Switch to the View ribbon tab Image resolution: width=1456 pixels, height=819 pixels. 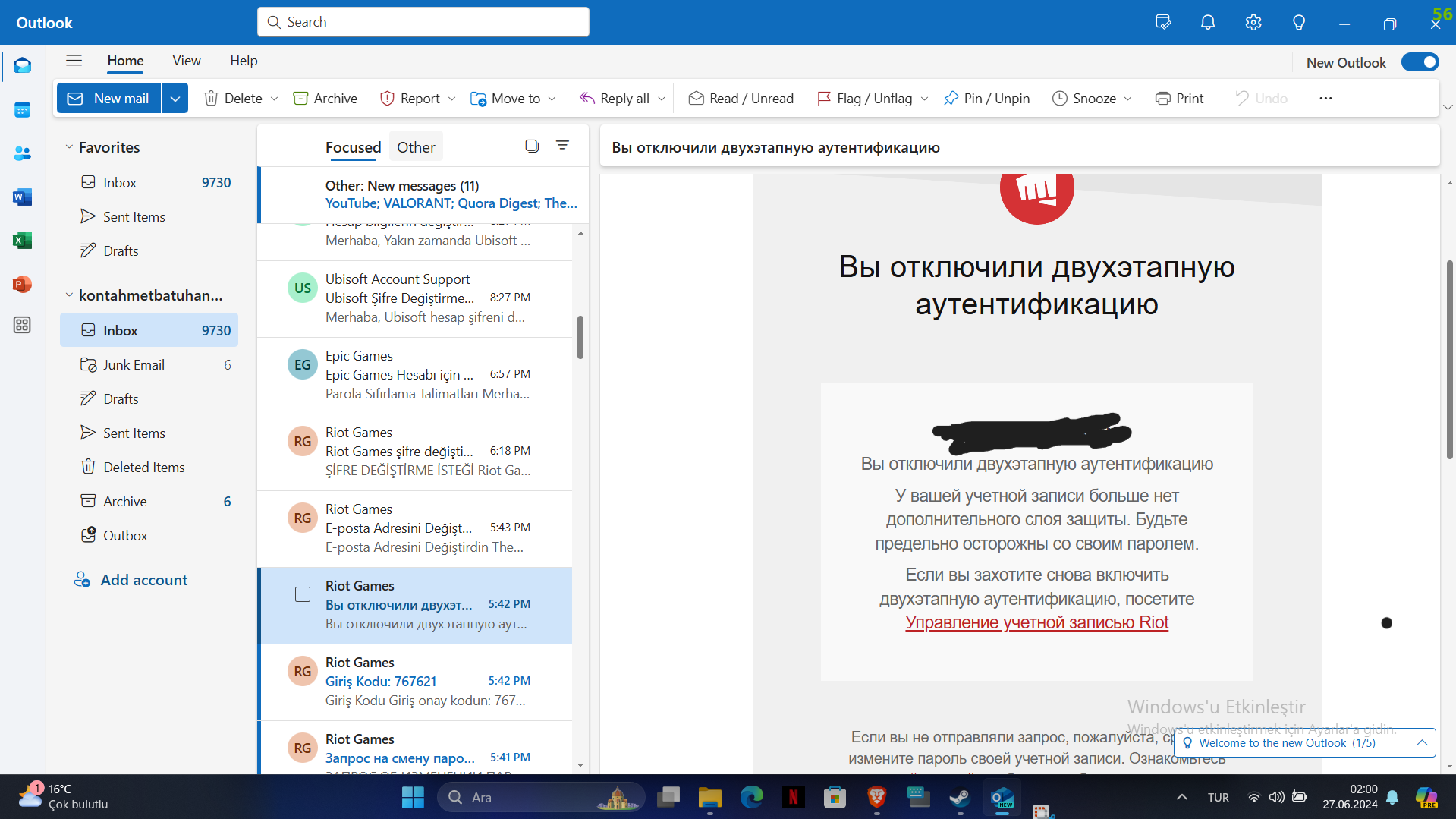pos(186,61)
